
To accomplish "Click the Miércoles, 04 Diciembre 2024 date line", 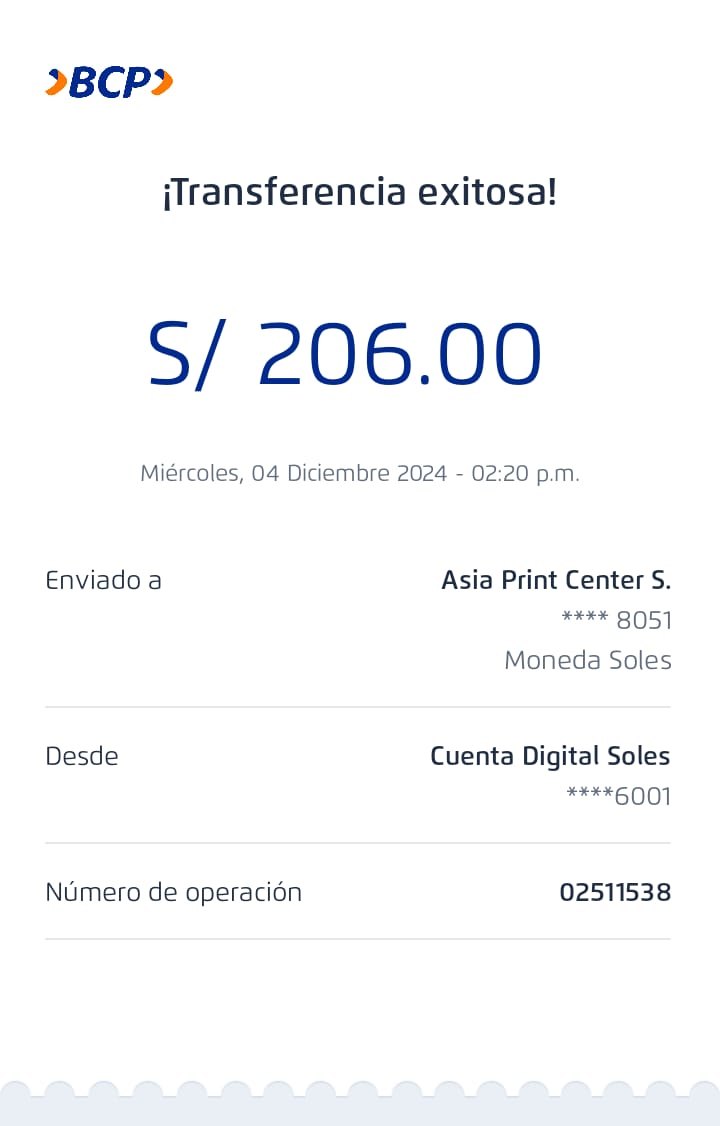I will [x=359, y=473].
